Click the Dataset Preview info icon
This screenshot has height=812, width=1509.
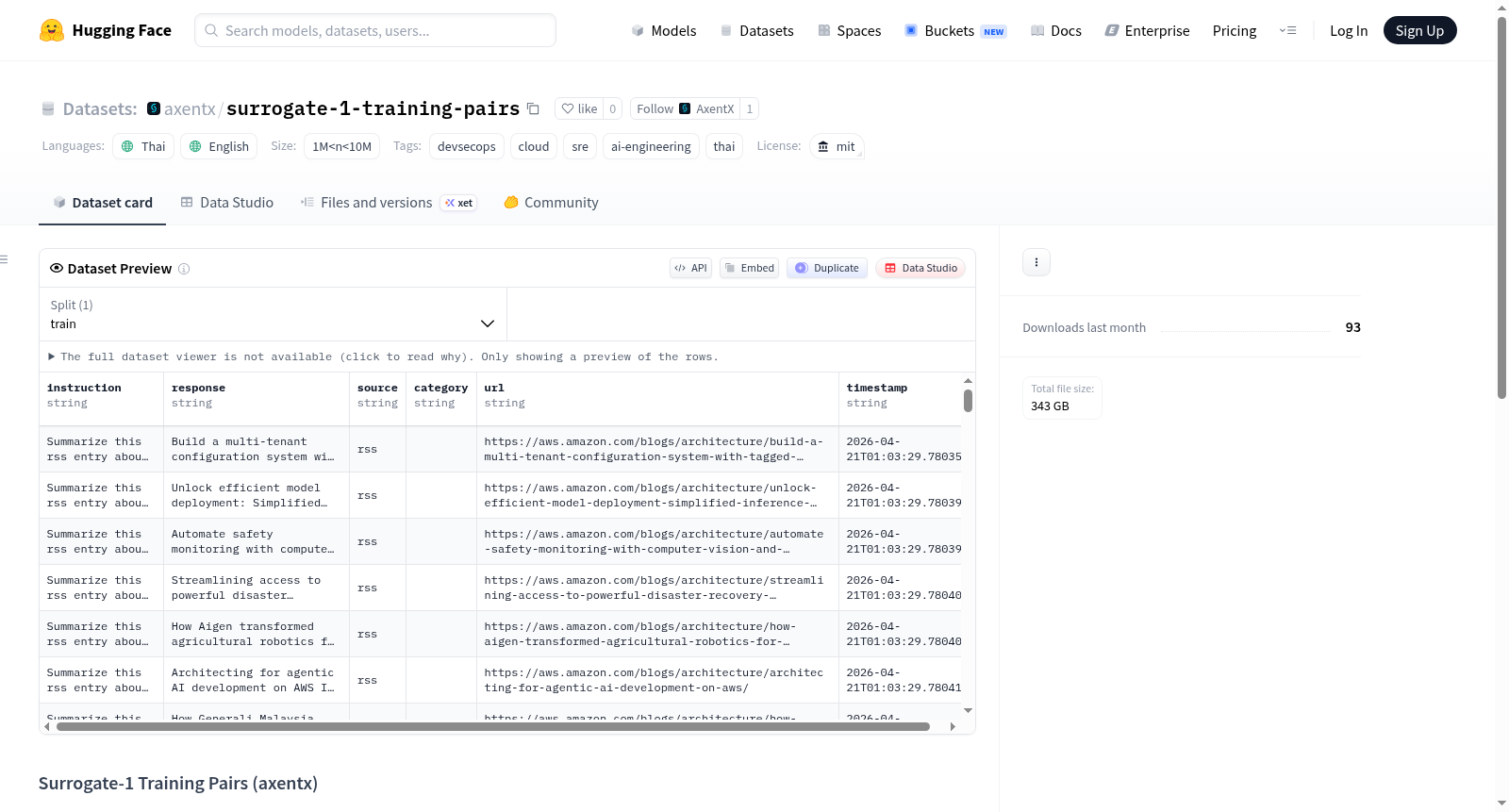click(x=184, y=269)
